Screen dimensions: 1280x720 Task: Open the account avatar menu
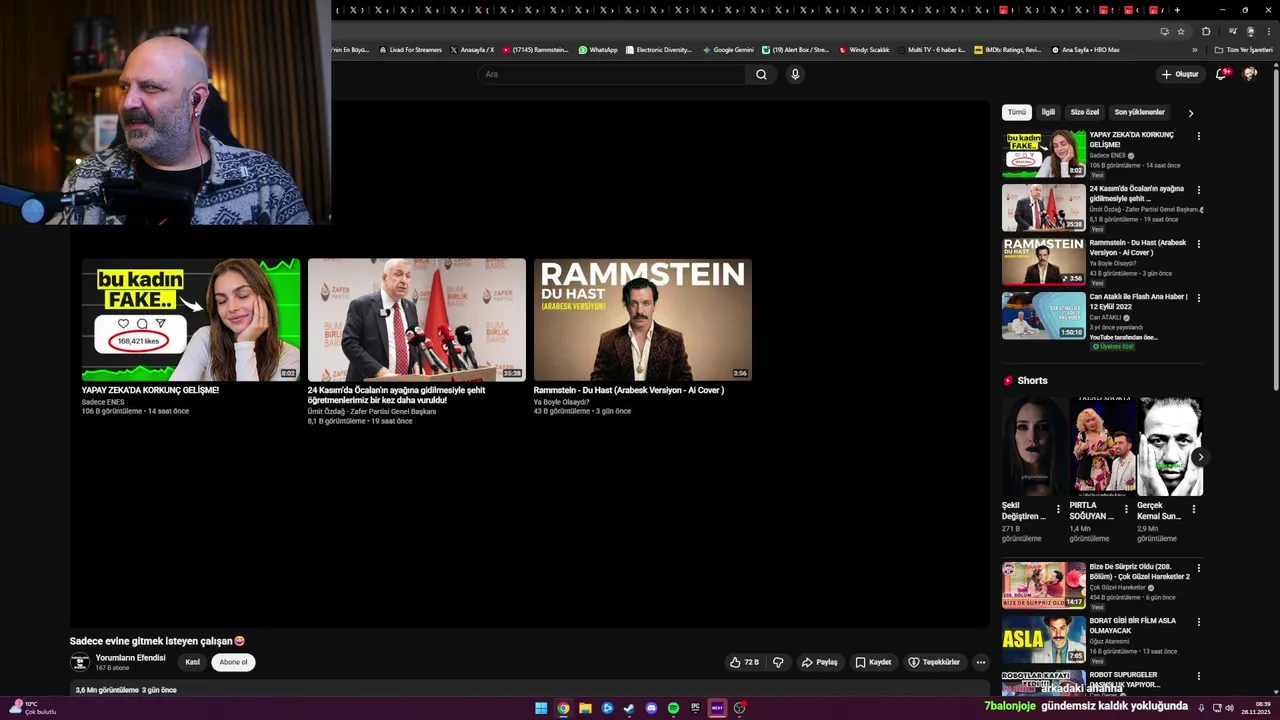[x=1250, y=74]
